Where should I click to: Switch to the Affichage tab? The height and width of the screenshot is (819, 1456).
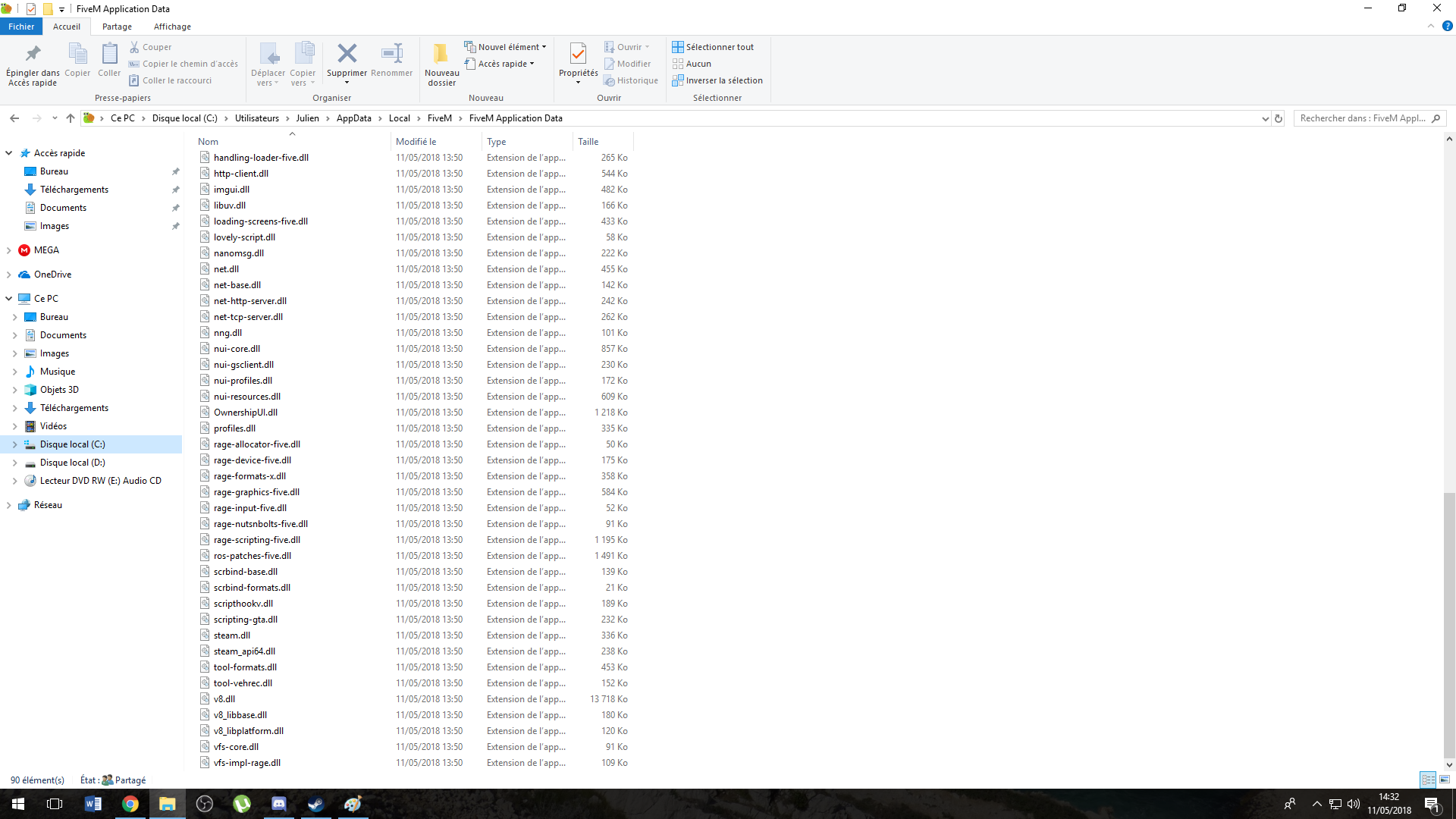tap(172, 27)
